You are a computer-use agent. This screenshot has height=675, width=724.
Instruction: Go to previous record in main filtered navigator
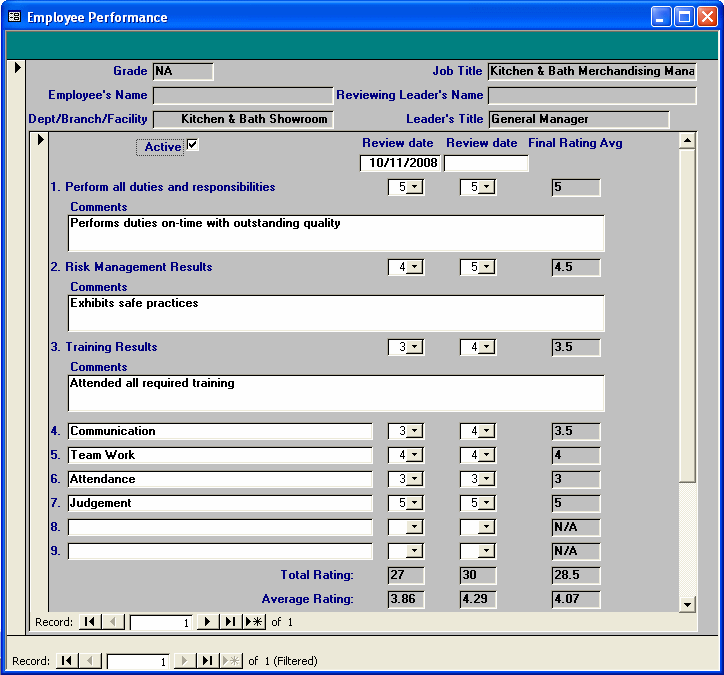[x=90, y=661]
